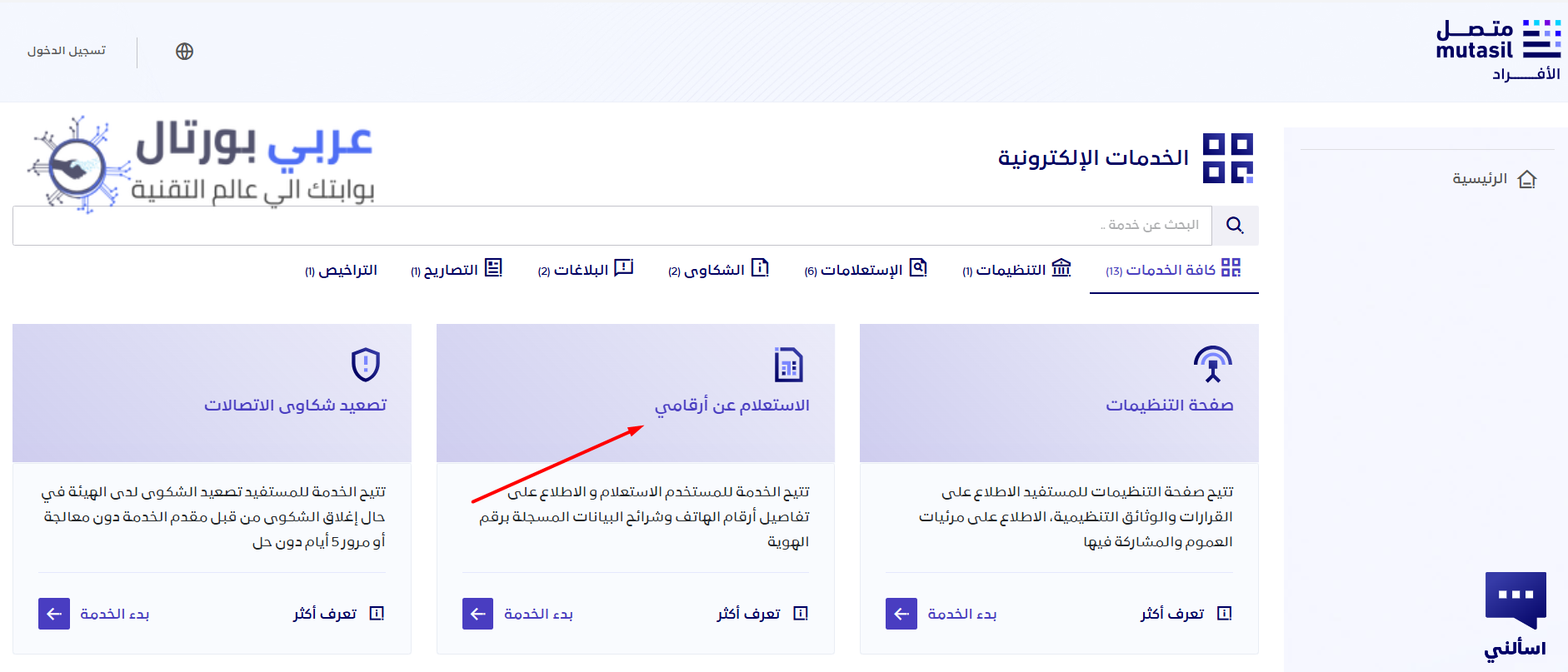Click the shield icon on تصعيد شكاوى الاتصالات card
This screenshot has width=1568, height=672.
(366, 365)
